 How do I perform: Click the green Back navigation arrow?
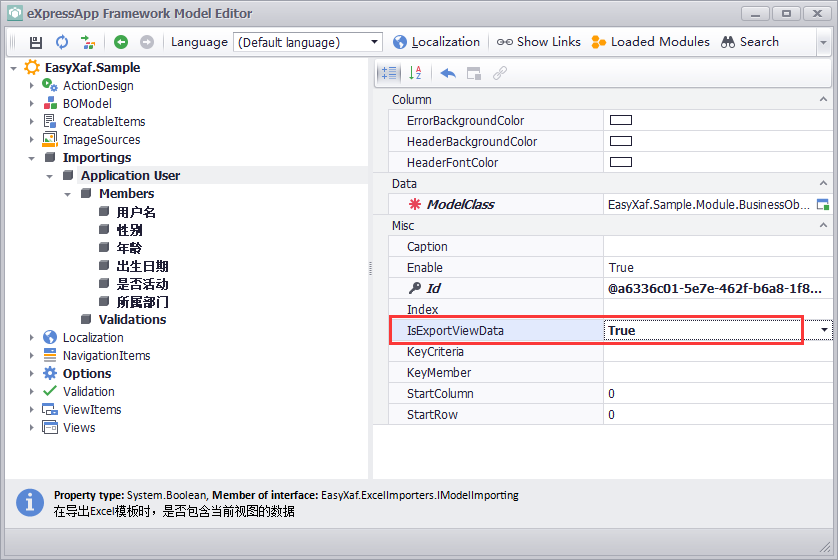[120, 42]
